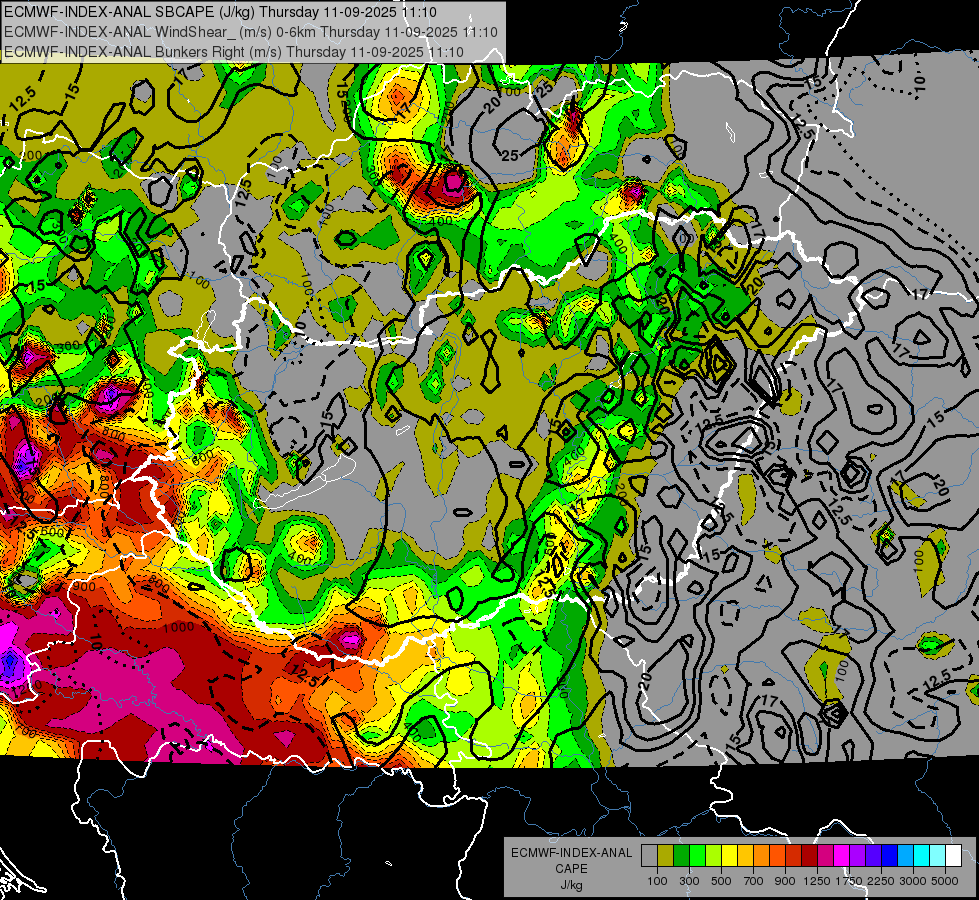The width and height of the screenshot is (979, 900).
Task: Pick the deep pink swatch after 1250
Action: (825, 856)
